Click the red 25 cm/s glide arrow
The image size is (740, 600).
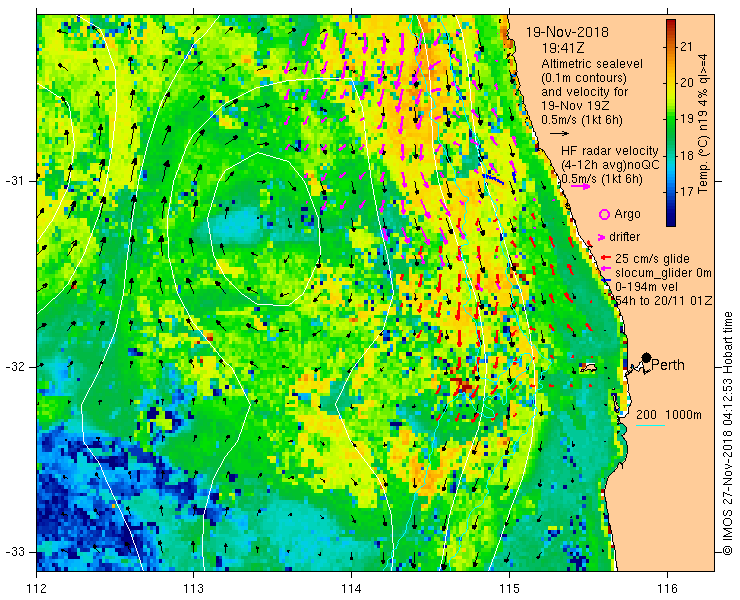coord(605,258)
